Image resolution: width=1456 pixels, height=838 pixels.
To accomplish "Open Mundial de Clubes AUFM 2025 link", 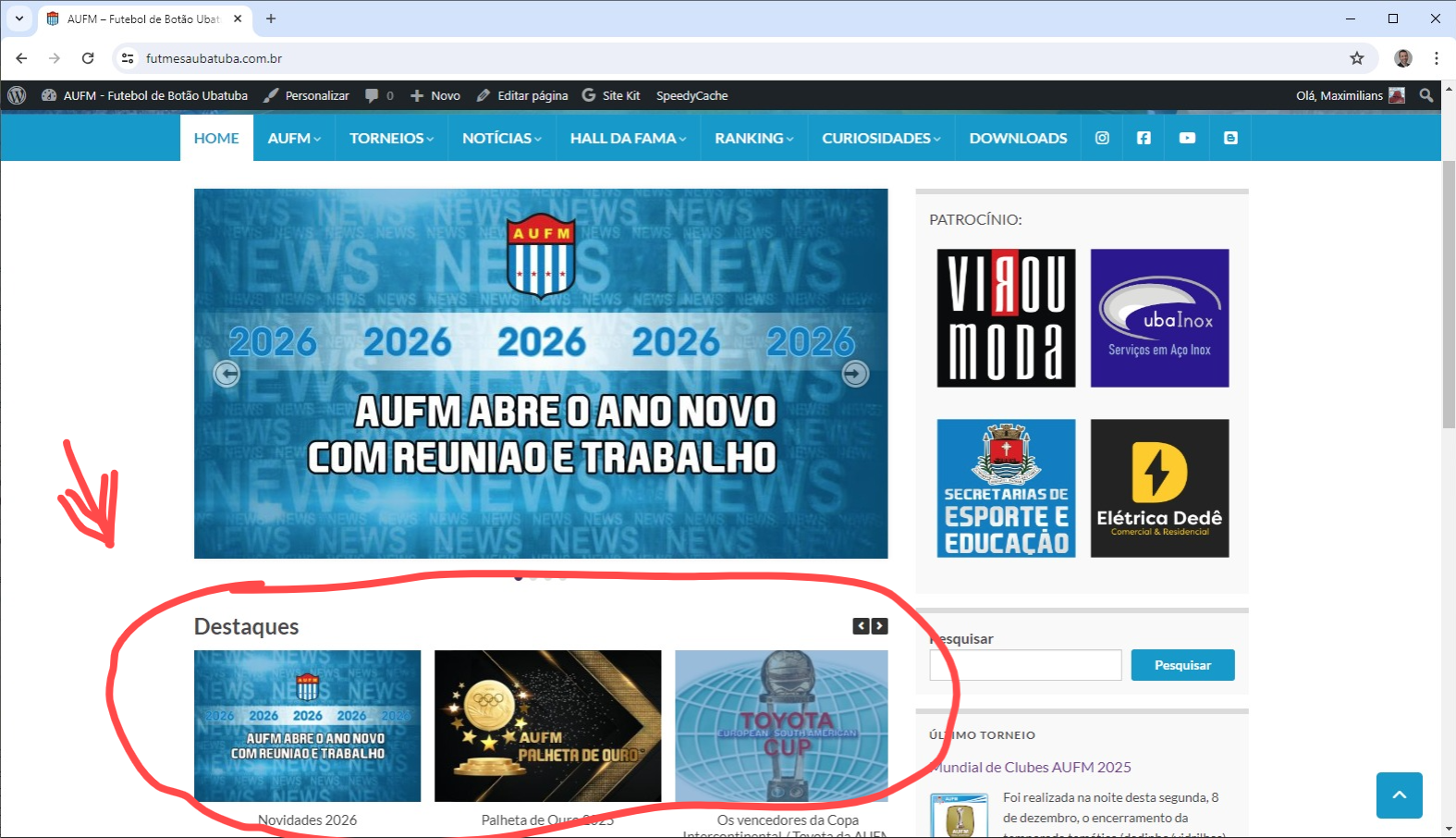I will (1032, 767).
